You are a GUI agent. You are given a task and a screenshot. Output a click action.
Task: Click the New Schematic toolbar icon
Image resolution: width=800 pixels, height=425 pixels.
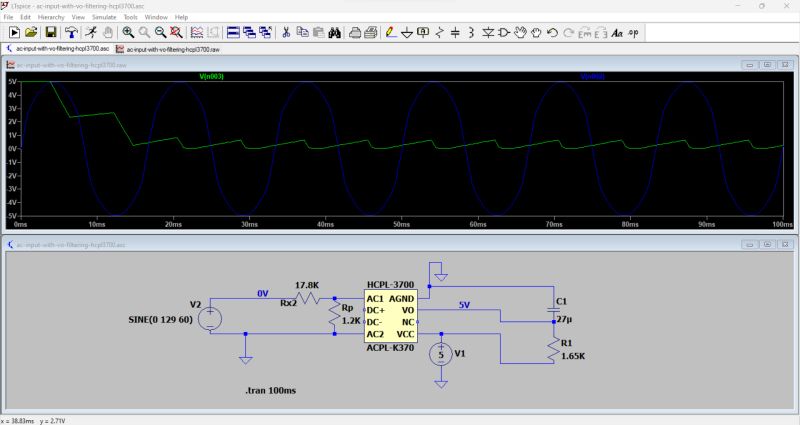pyautogui.click(x=14, y=33)
